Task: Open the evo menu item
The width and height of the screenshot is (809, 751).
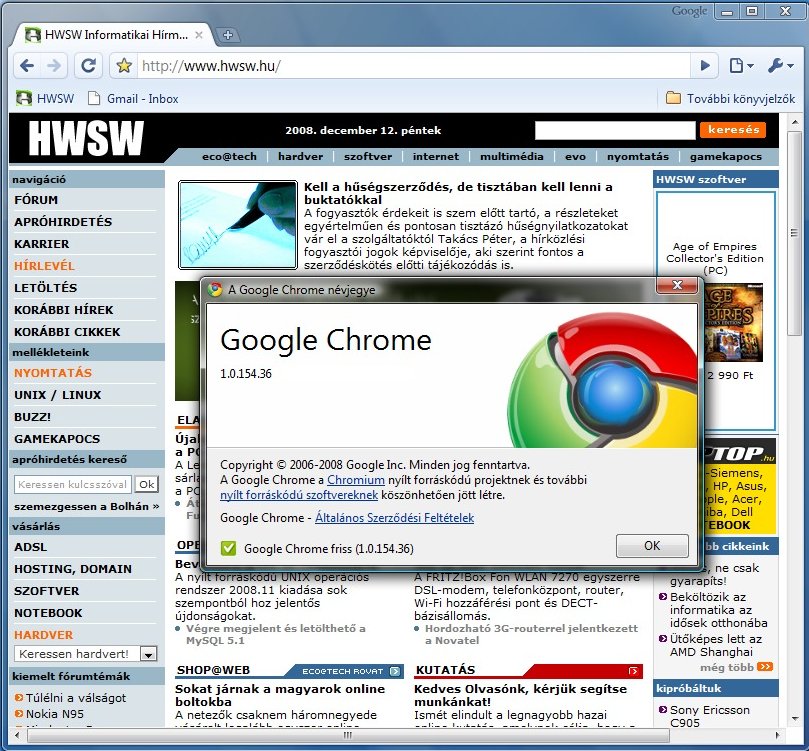Action: coord(575,156)
